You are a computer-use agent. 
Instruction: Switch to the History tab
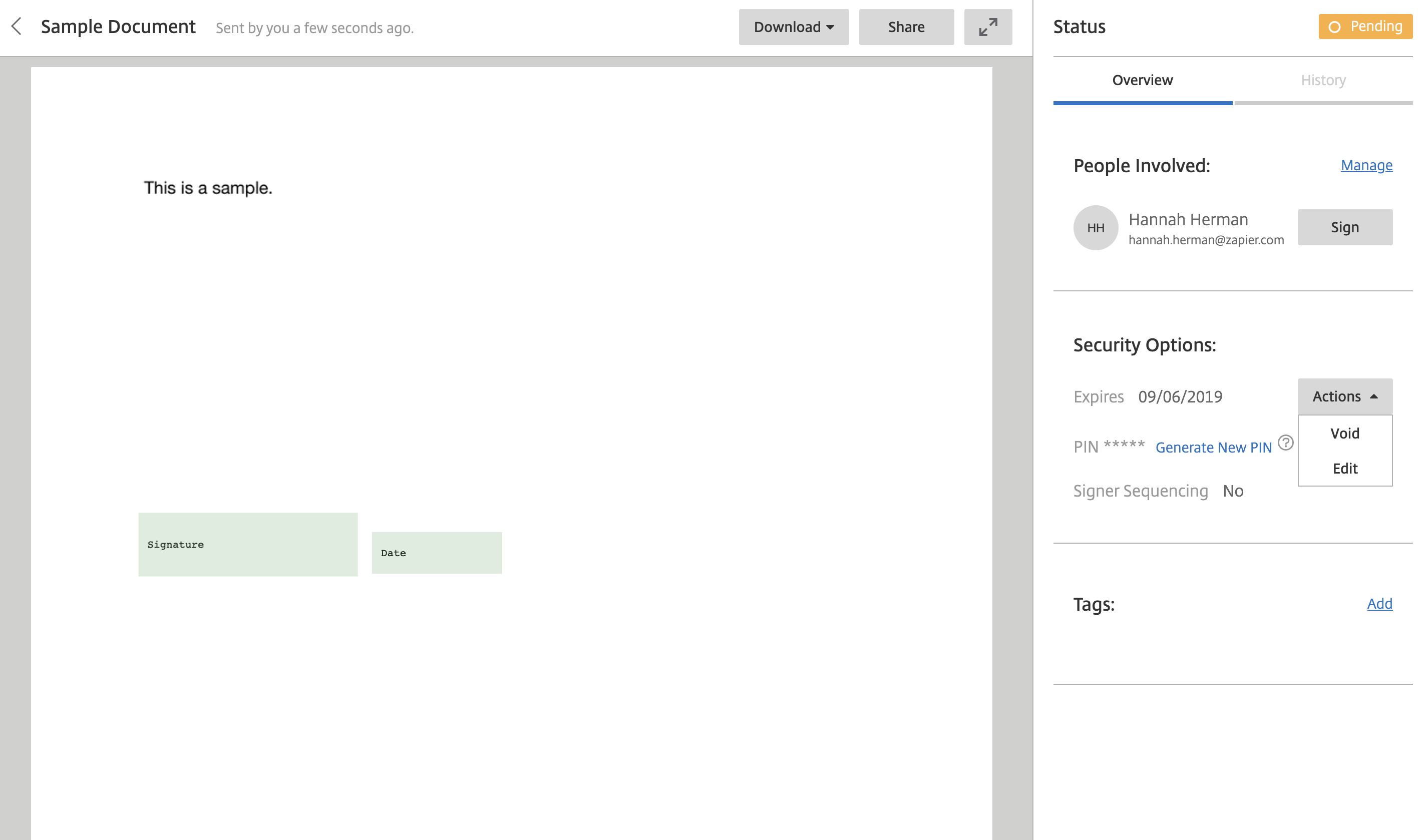(x=1322, y=81)
